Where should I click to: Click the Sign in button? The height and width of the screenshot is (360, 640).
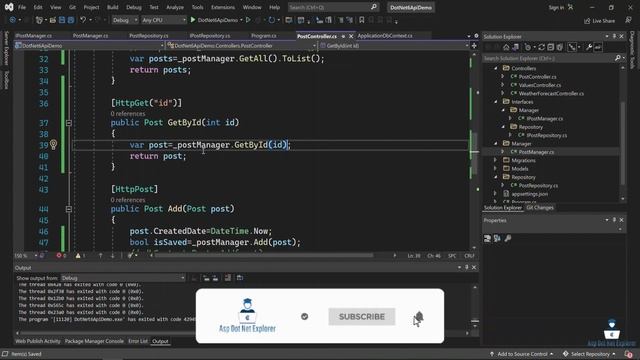561,7
